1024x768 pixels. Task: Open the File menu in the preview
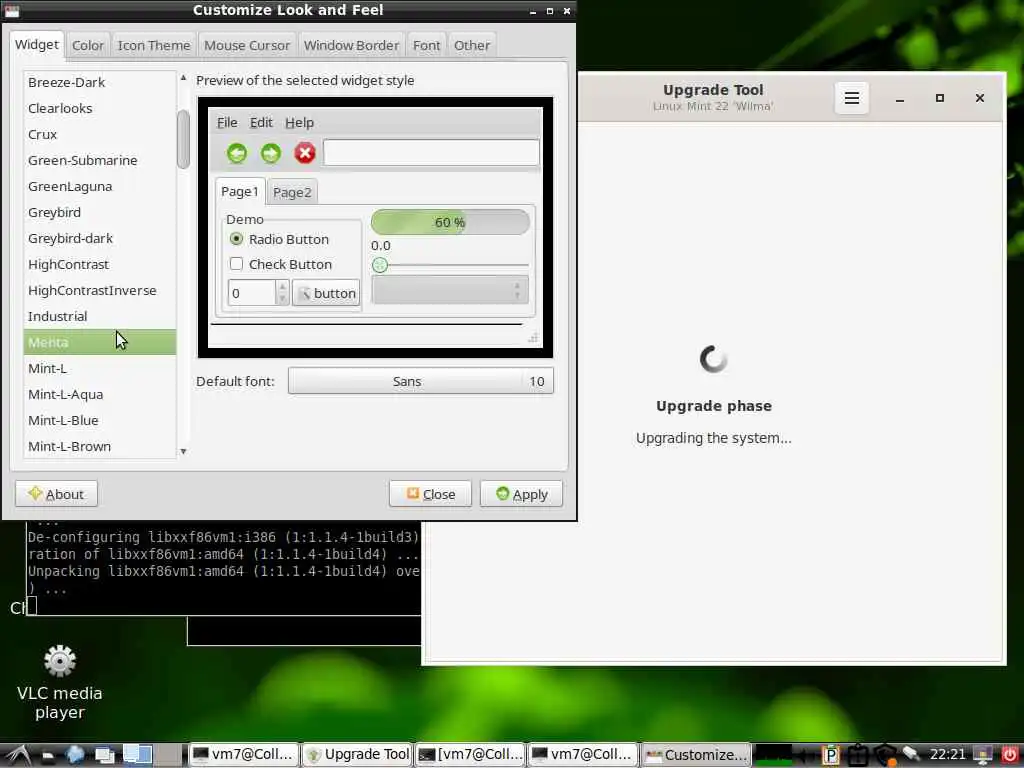click(x=227, y=123)
